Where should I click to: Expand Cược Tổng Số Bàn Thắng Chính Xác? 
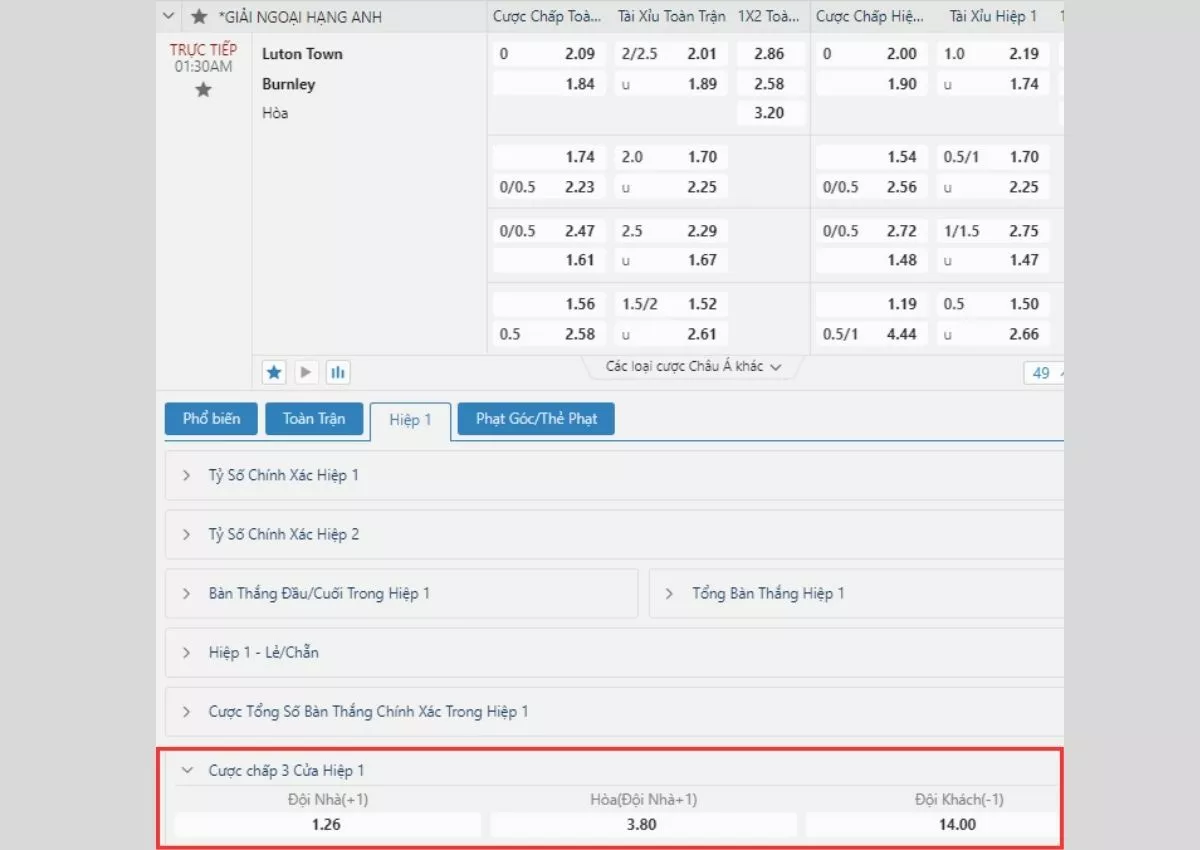click(614, 712)
